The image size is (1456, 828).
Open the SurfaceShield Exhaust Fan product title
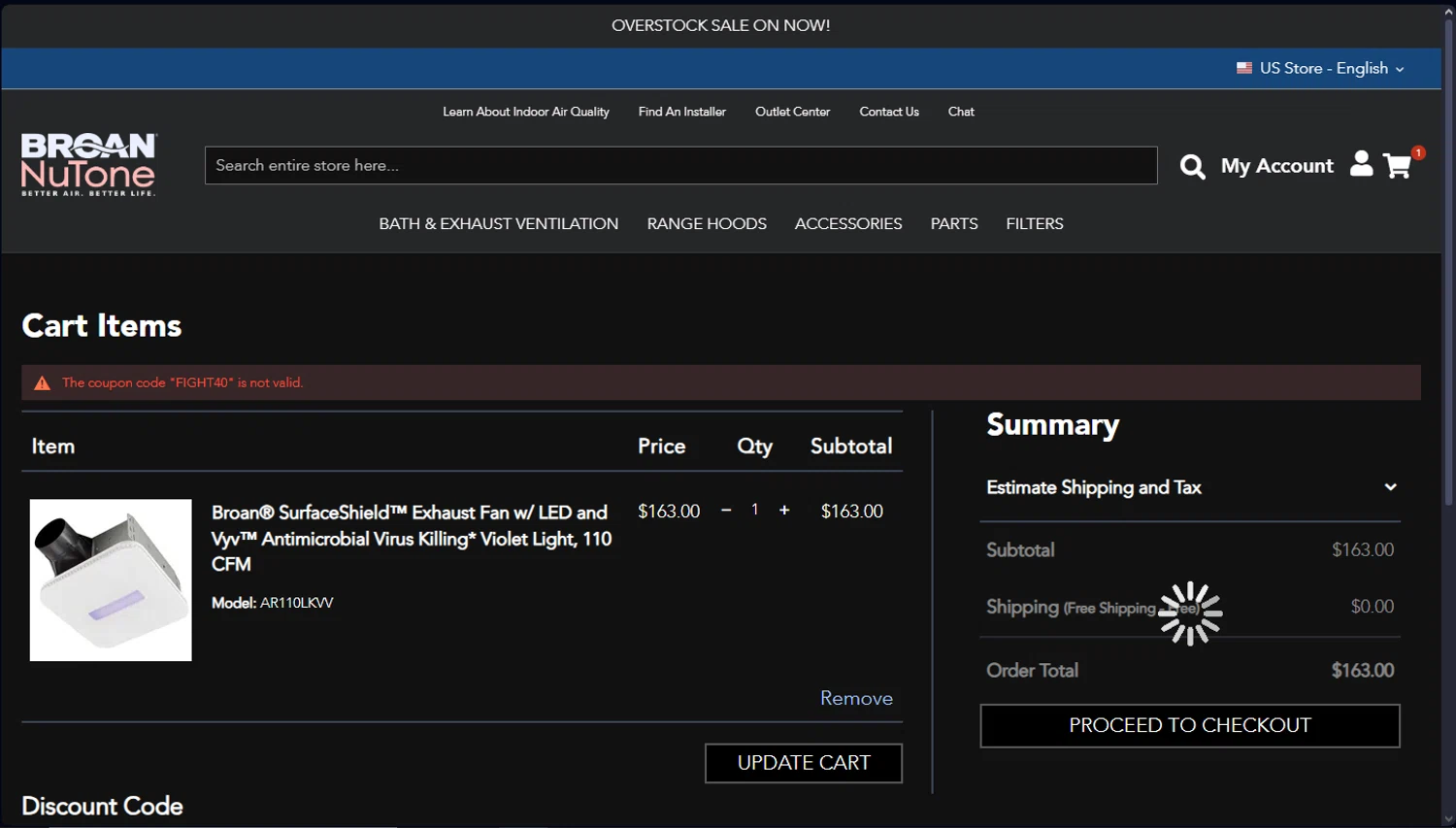[412, 538]
